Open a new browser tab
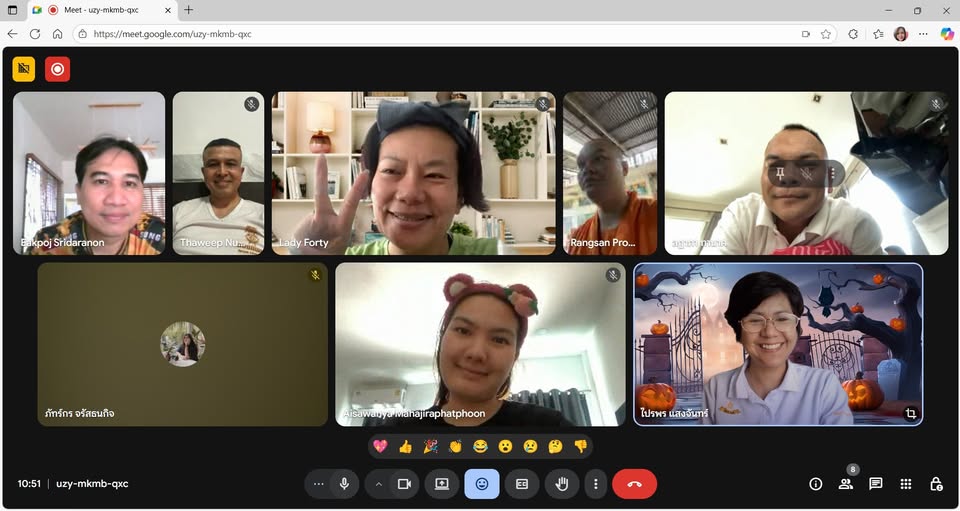Image resolution: width=960 pixels, height=511 pixels. coord(189,10)
